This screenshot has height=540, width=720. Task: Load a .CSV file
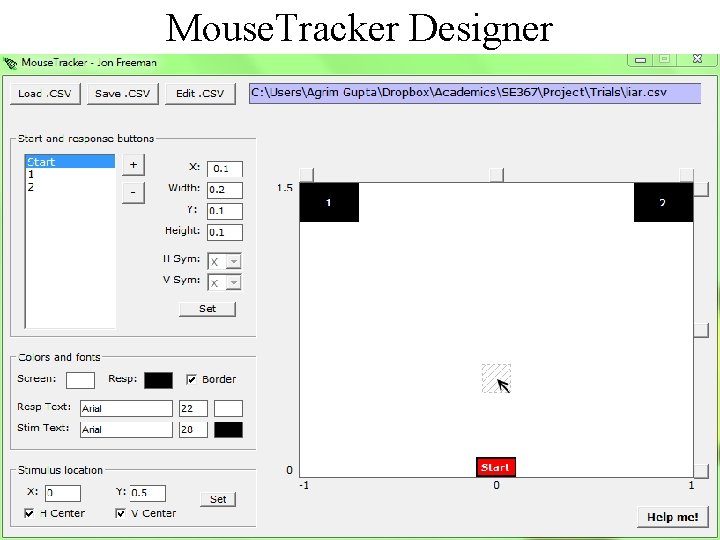(45, 94)
